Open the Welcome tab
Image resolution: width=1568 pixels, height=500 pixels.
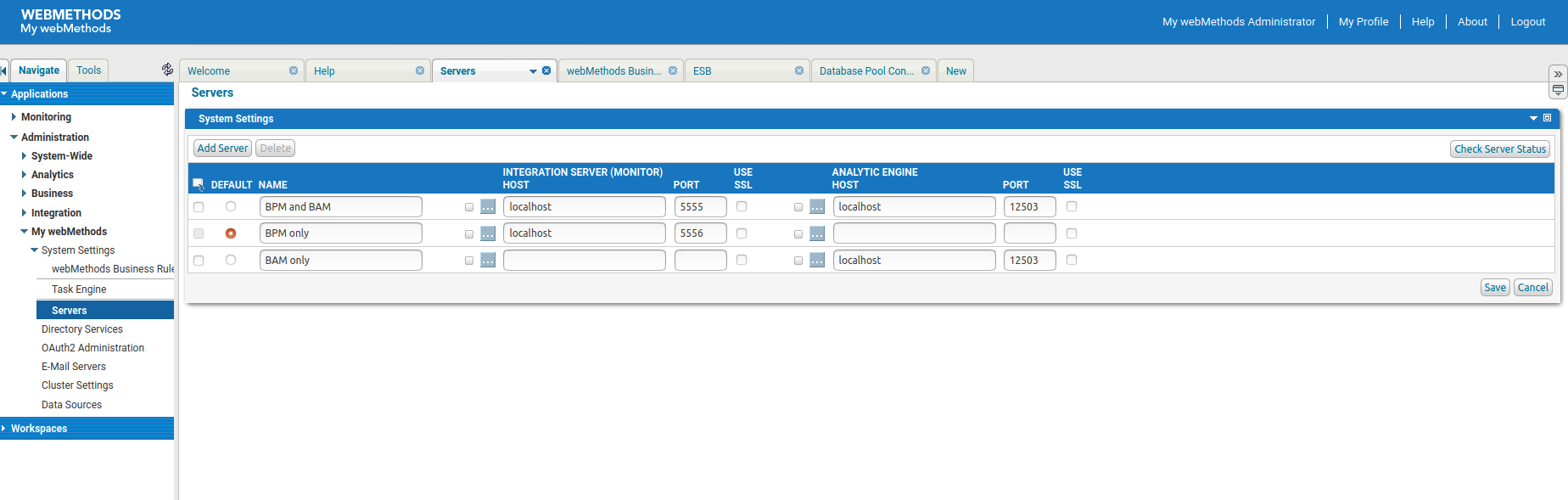209,71
